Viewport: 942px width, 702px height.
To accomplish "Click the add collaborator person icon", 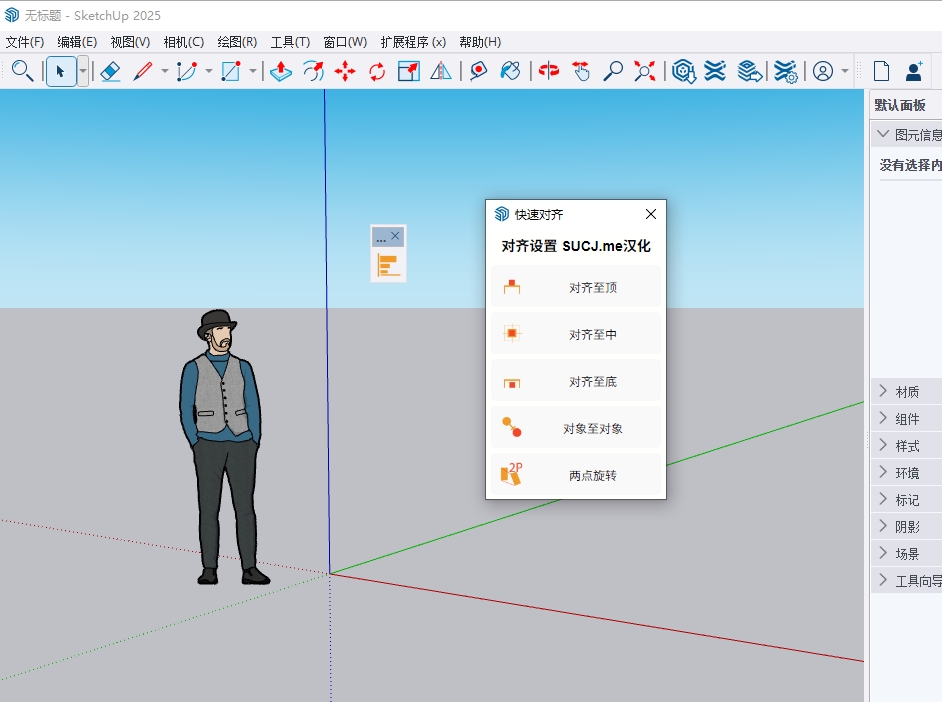I will click(x=914, y=71).
